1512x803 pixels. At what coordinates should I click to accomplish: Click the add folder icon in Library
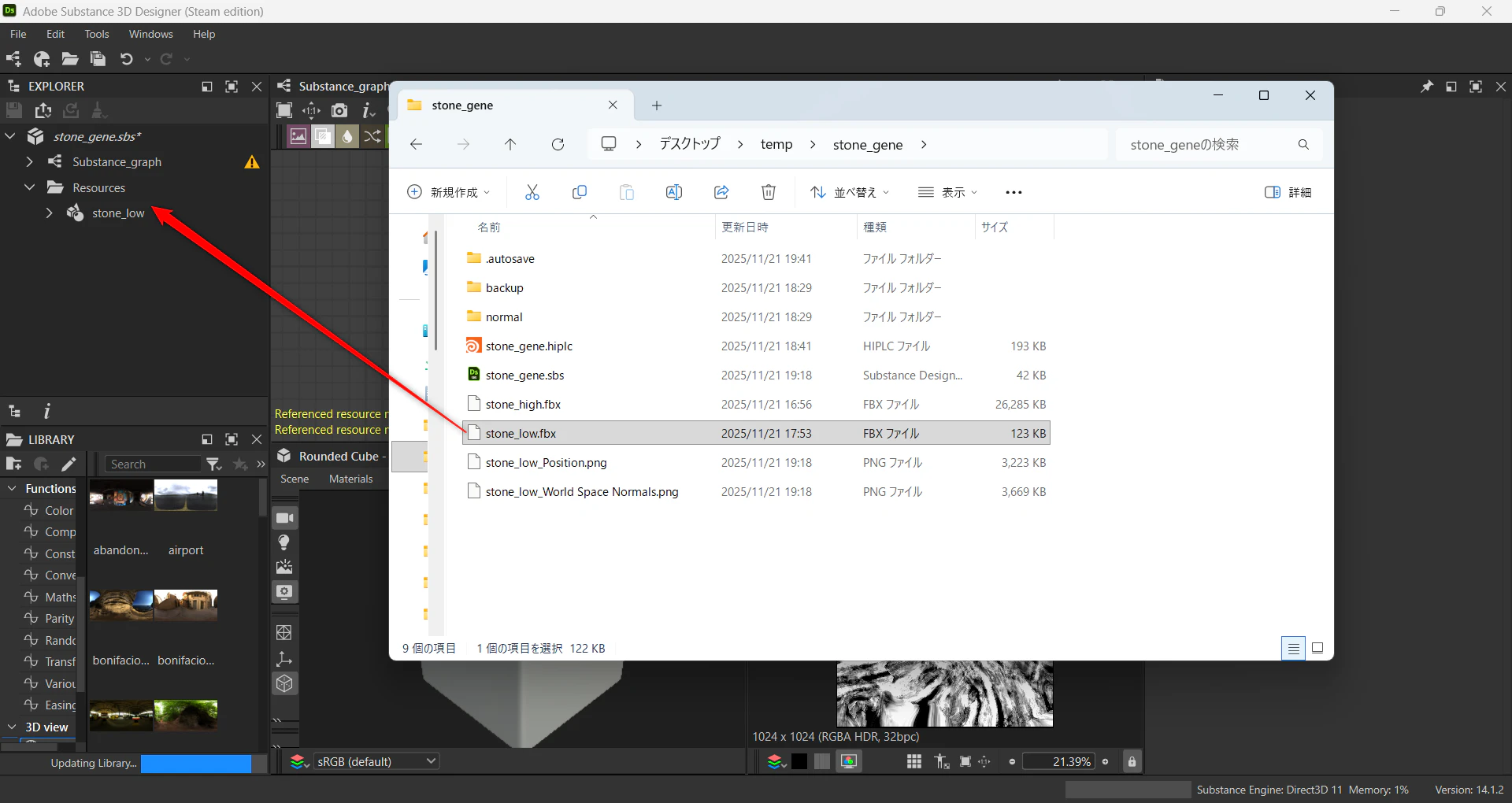[x=13, y=464]
